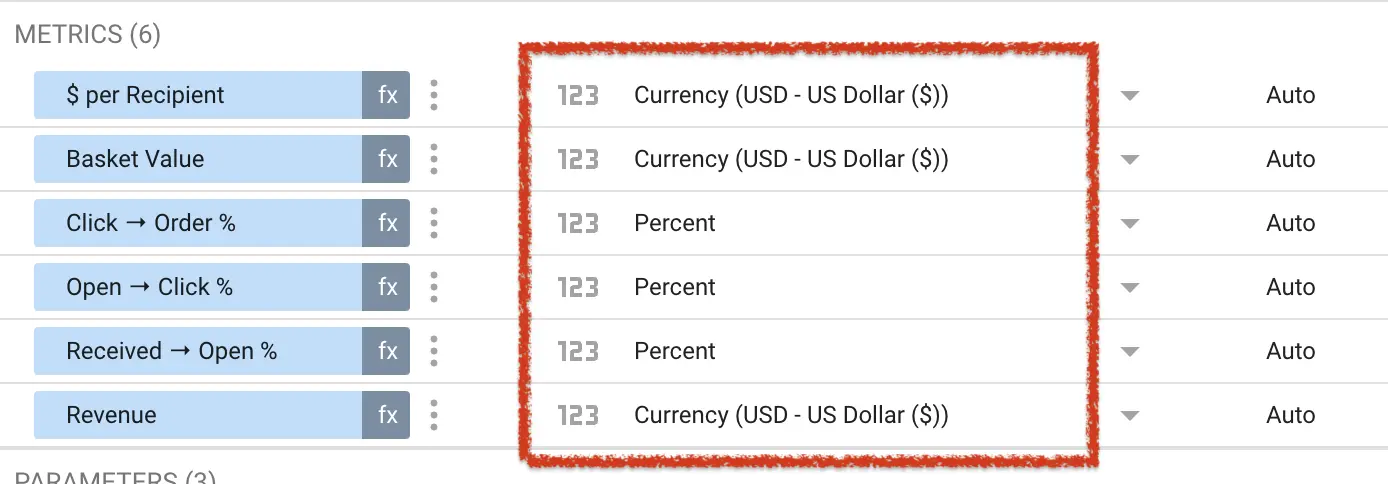The width and height of the screenshot is (1388, 484).
Task: Select the Basket Value field name
Action: click(135, 159)
